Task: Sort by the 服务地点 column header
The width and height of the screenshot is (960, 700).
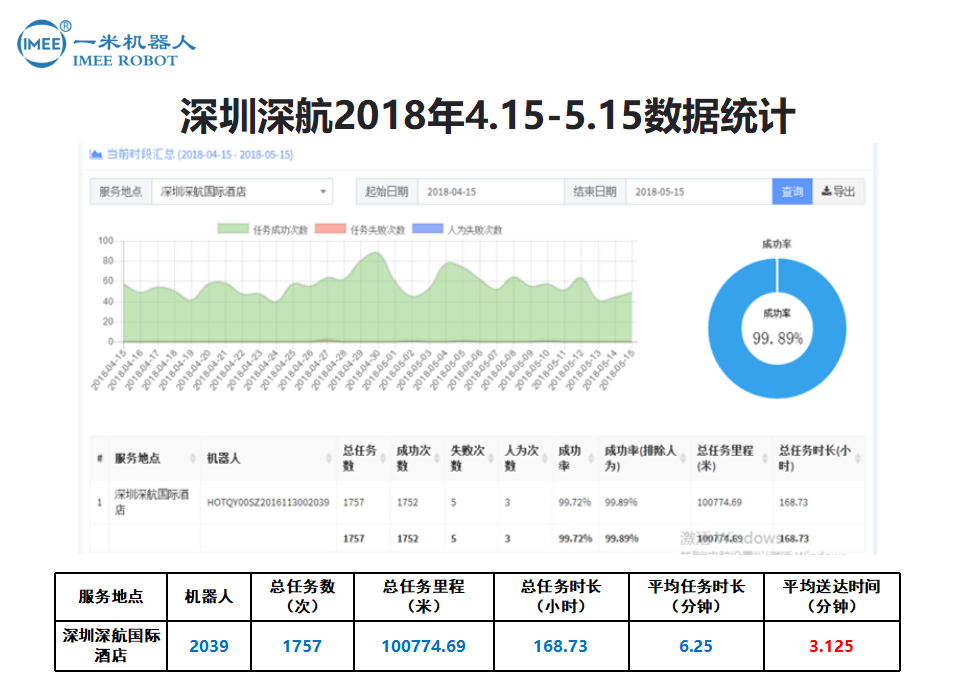Action: [x=154, y=458]
